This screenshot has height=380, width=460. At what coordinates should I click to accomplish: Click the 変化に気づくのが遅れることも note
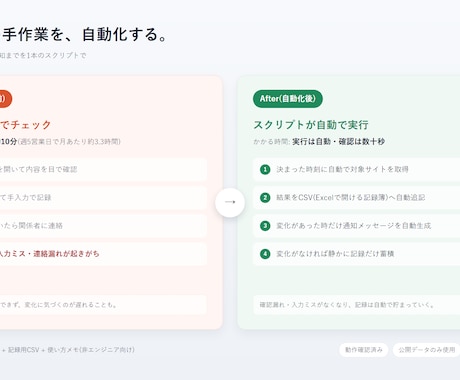tap(103, 305)
